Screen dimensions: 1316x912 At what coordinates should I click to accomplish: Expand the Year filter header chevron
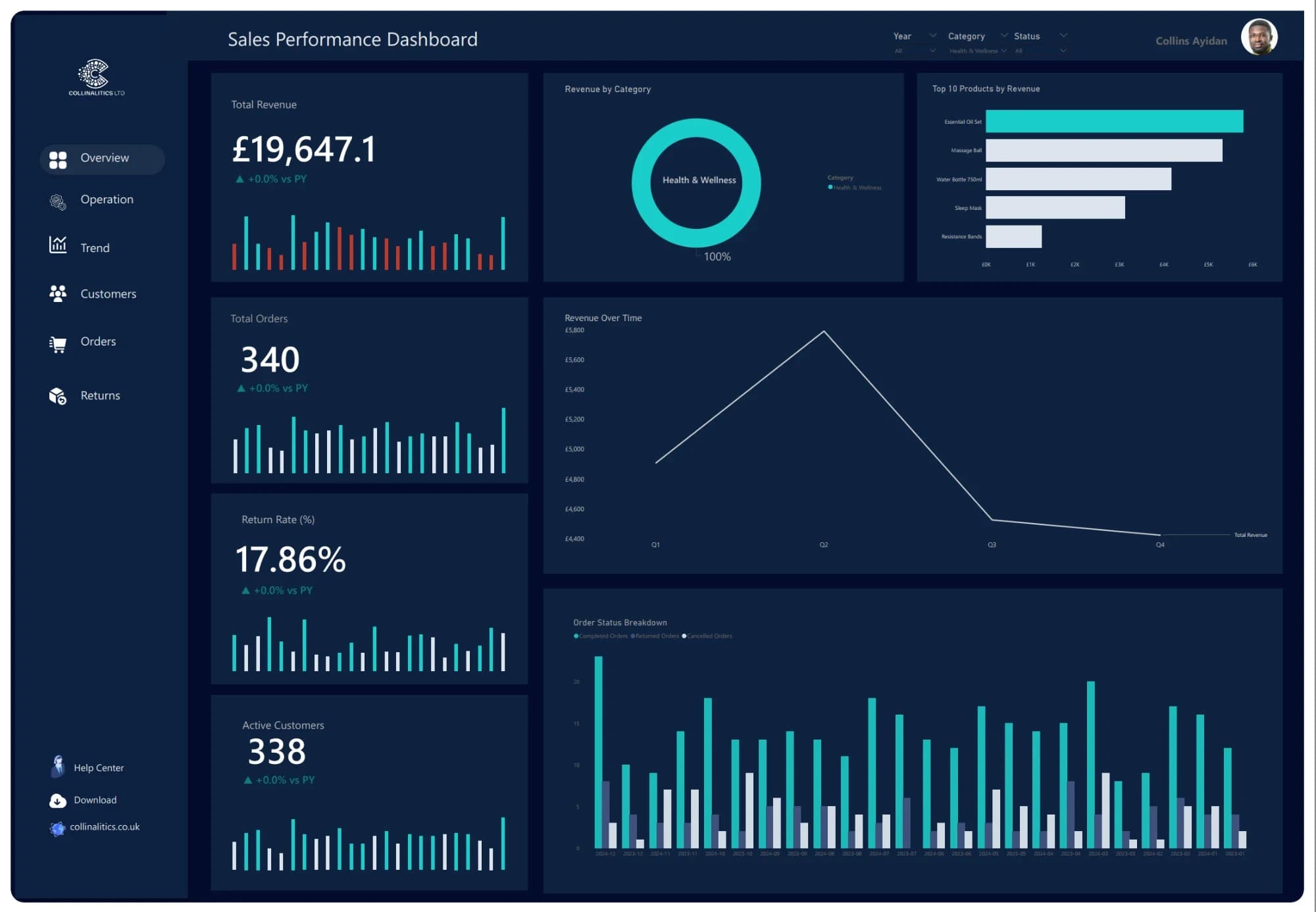[x=932, y=36]
